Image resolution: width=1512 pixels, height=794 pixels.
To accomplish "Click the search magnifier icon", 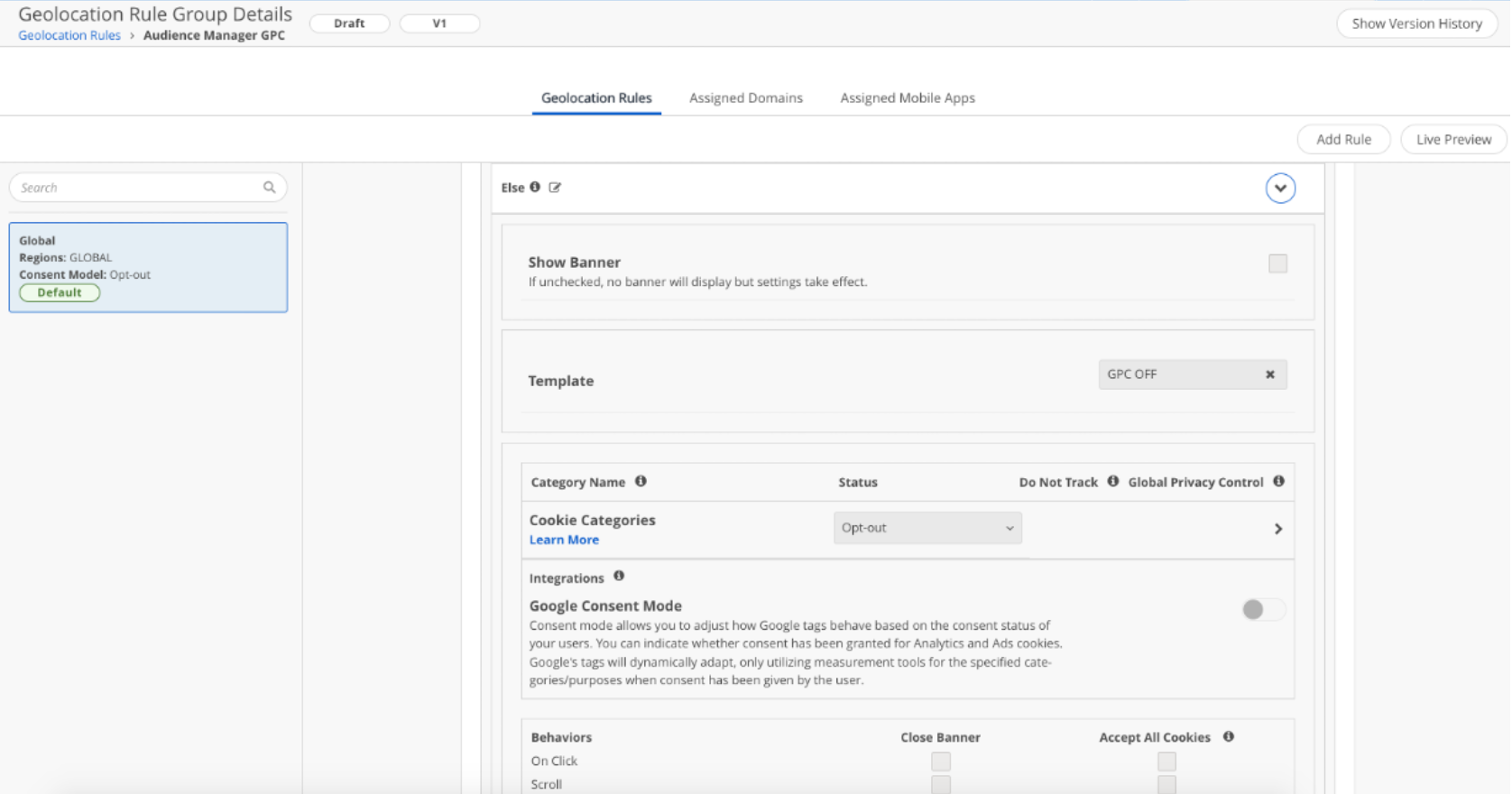I will point(269,188).
